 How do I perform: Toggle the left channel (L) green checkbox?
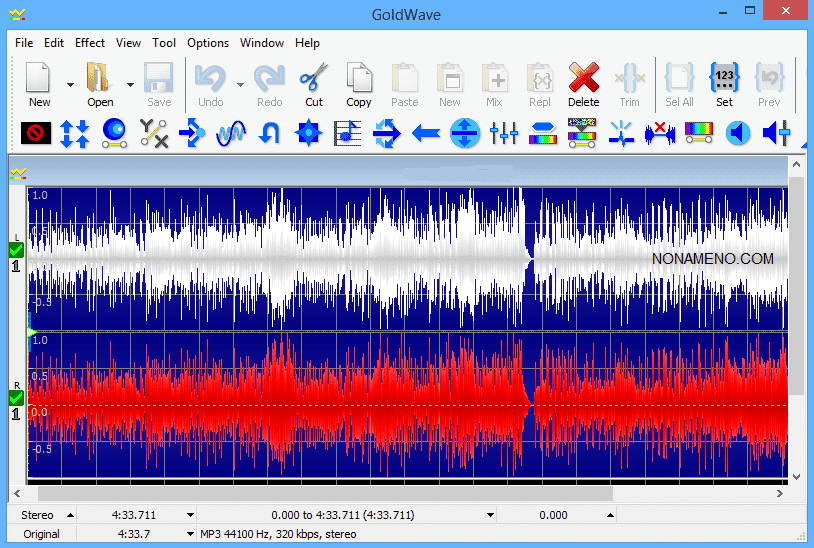[15, 249]
